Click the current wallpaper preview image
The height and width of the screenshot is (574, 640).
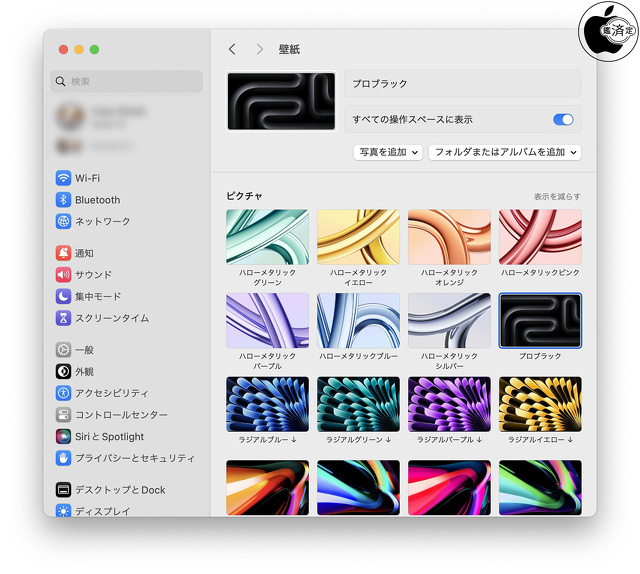tap(281, 101)
